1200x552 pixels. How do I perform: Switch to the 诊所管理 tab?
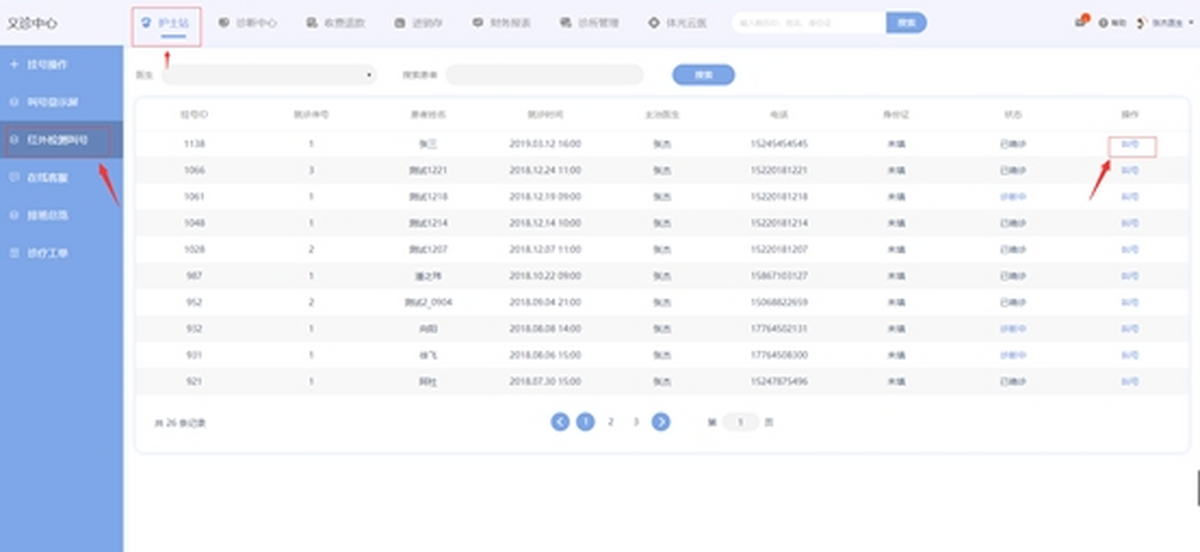[590, 22]
